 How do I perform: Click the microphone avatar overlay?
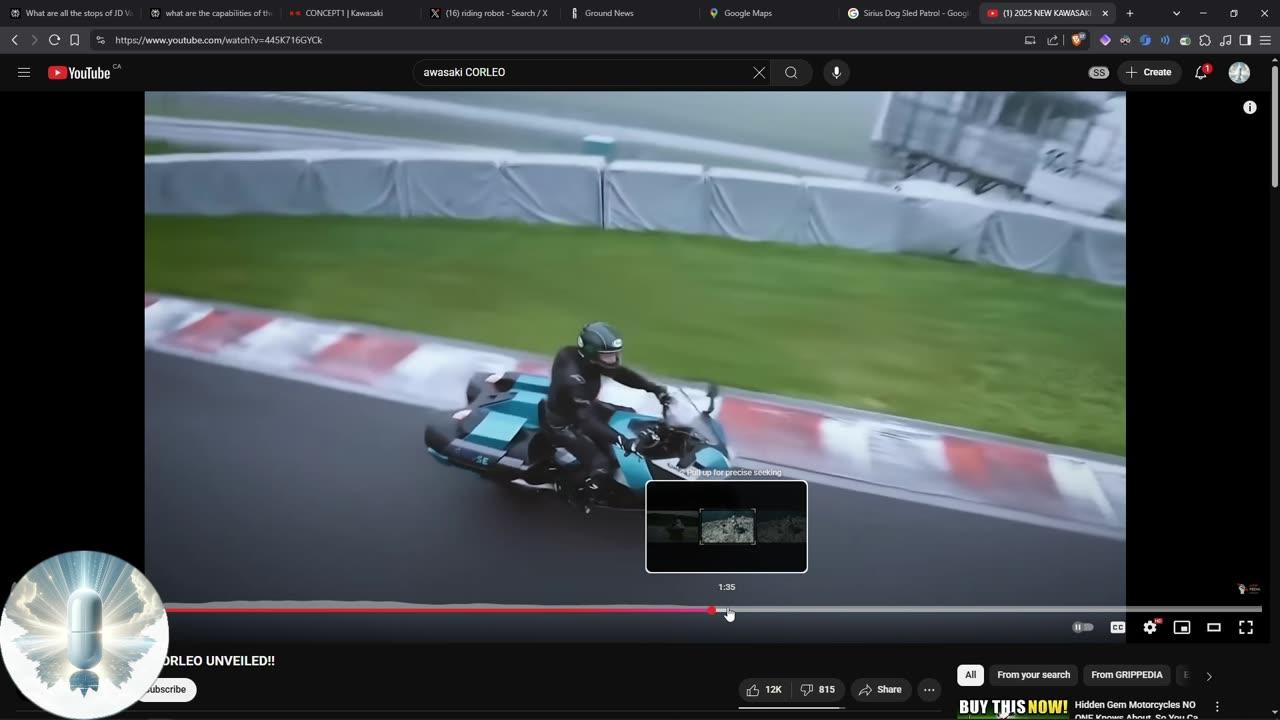coord(85,635)
